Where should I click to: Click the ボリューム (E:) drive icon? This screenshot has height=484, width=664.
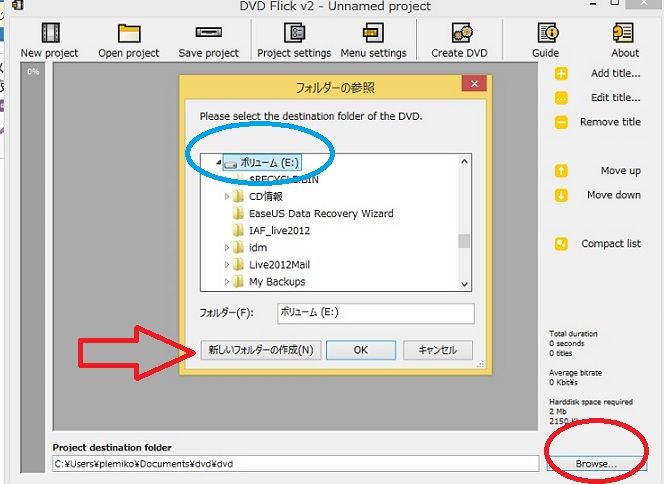230,163
